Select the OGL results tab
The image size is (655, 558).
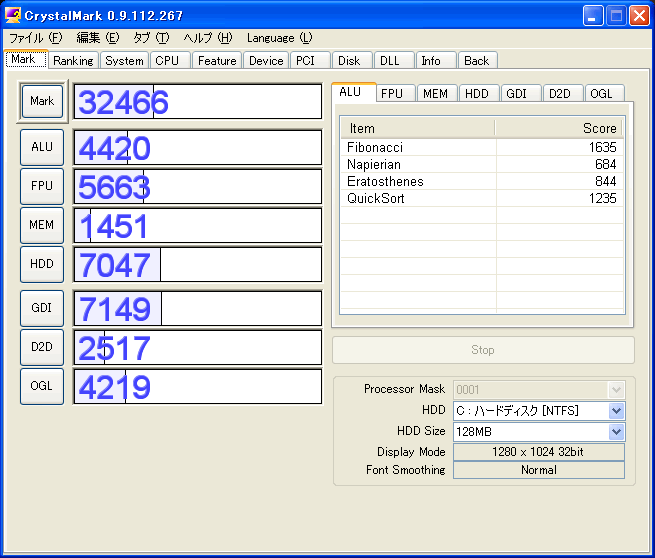(601, 94)
